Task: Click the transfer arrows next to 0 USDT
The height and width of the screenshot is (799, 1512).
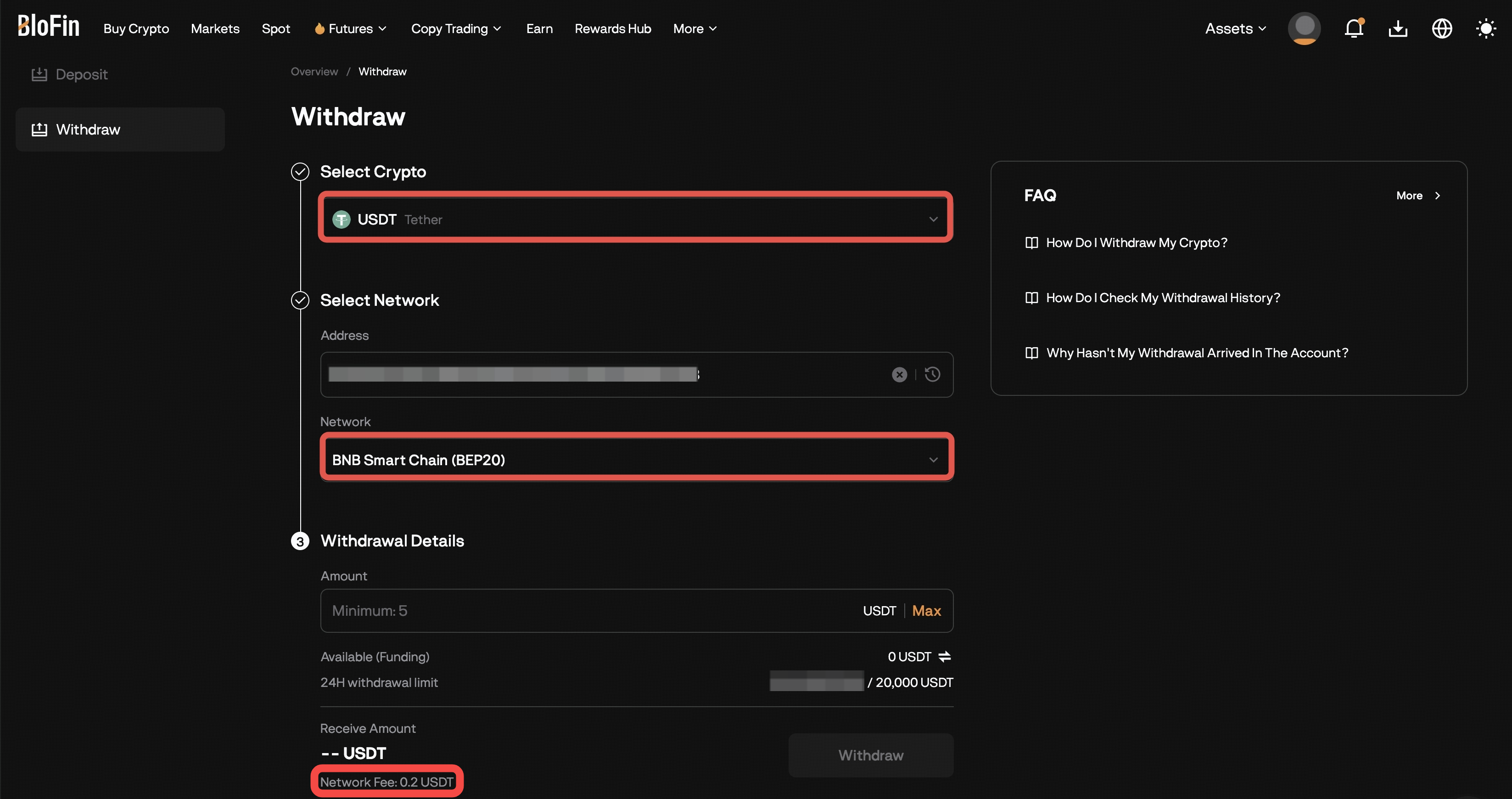Action: pos(944,656)
